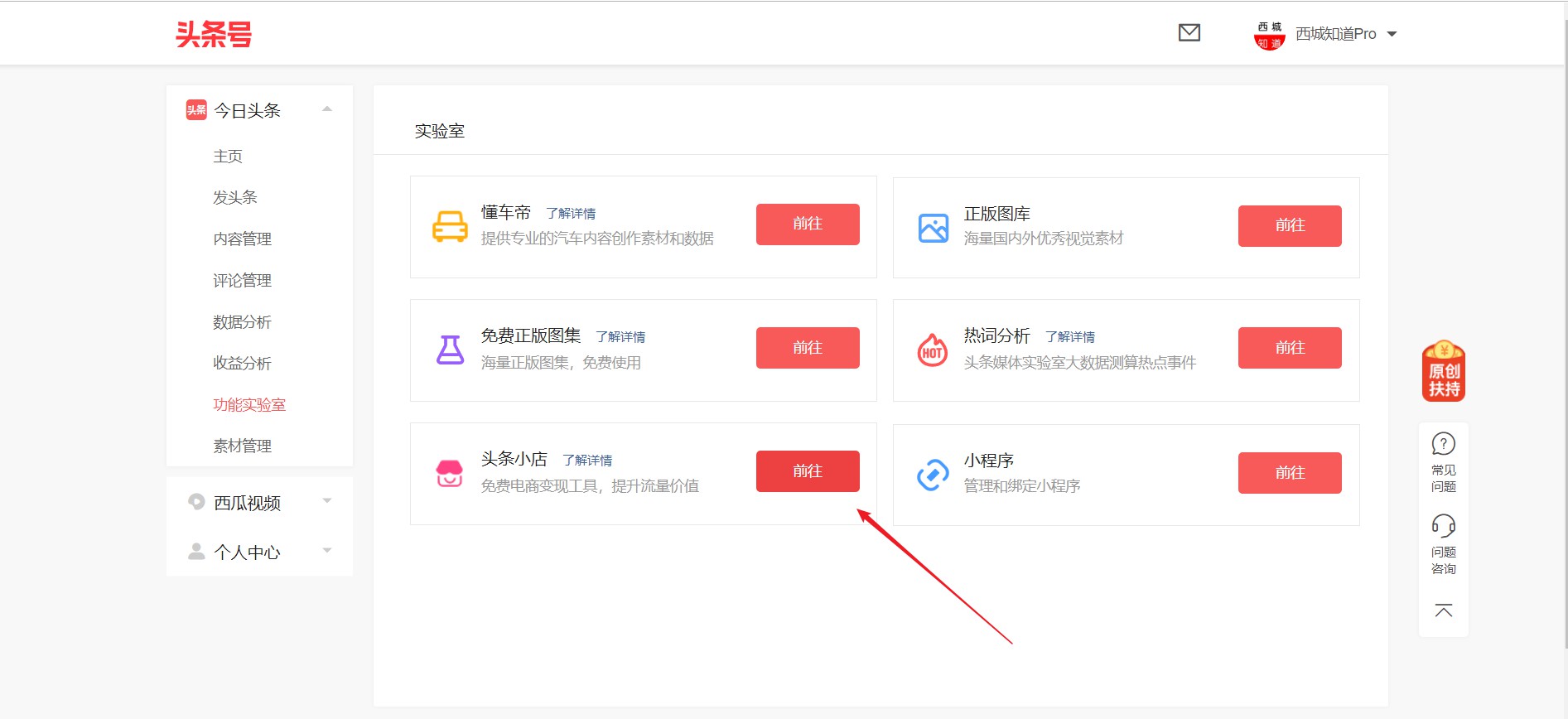The image size is (1568, 719).
Task: Click the 西瓜视频 play icon
Action: click(x=196, y=502)
